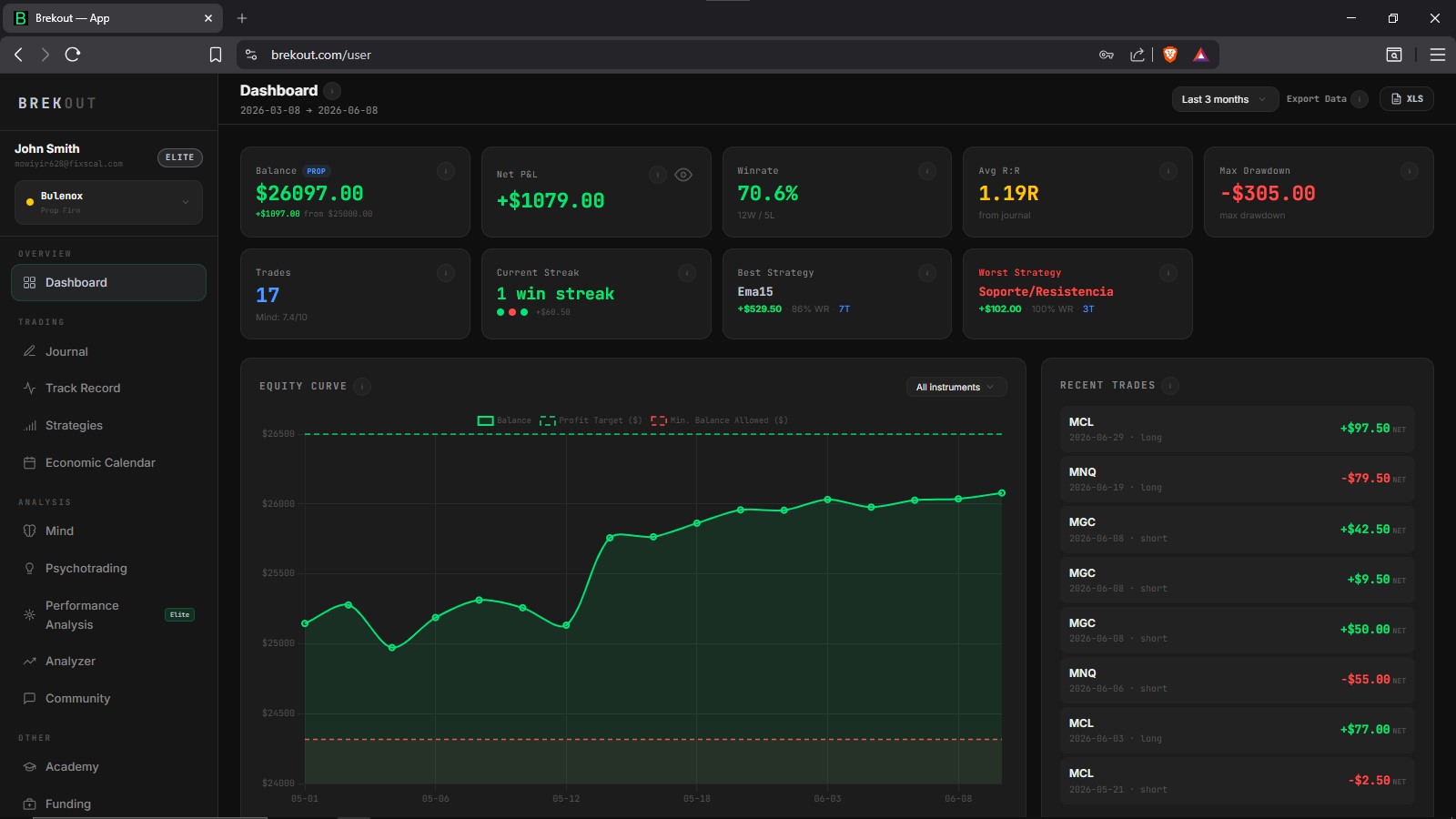Viewport: 1456px width, 819px height.
Task: Click the Equity Curve info icon
Action: (362, 387)
